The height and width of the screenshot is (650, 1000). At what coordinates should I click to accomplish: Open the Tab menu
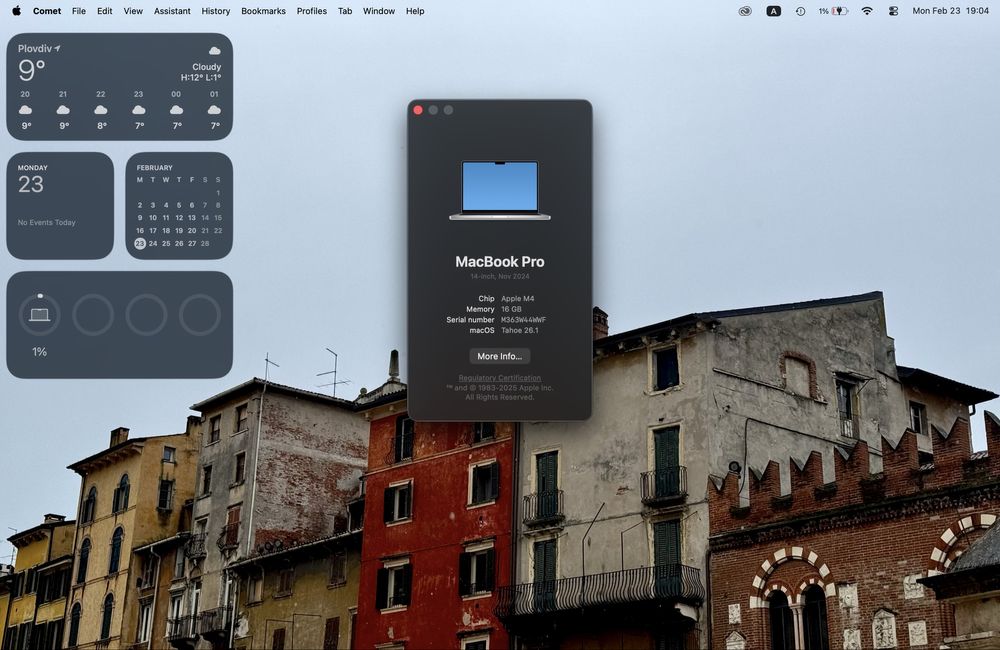[345, 11]
